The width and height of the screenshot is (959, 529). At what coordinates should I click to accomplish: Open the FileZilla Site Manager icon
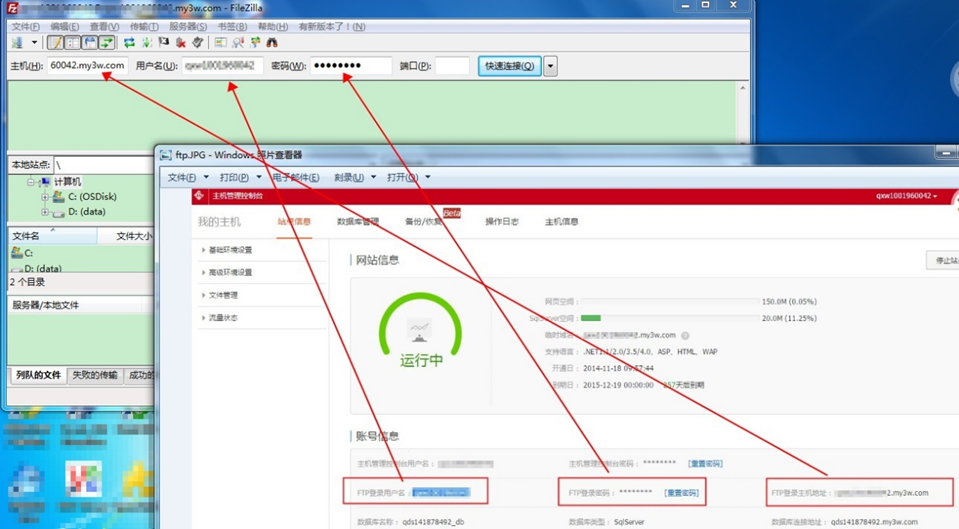[17, 42]
